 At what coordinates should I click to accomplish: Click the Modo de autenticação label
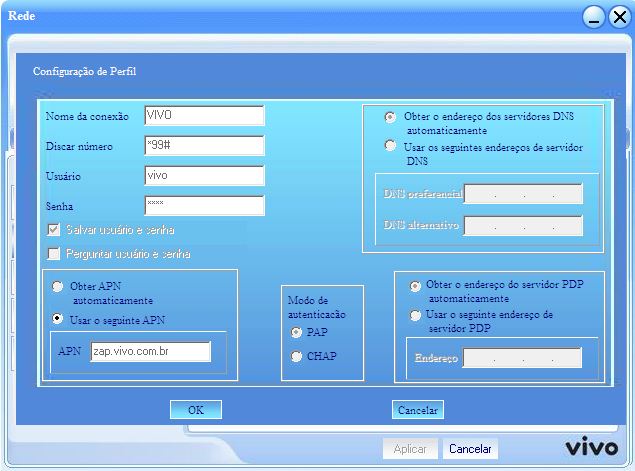tap(316, 307)
